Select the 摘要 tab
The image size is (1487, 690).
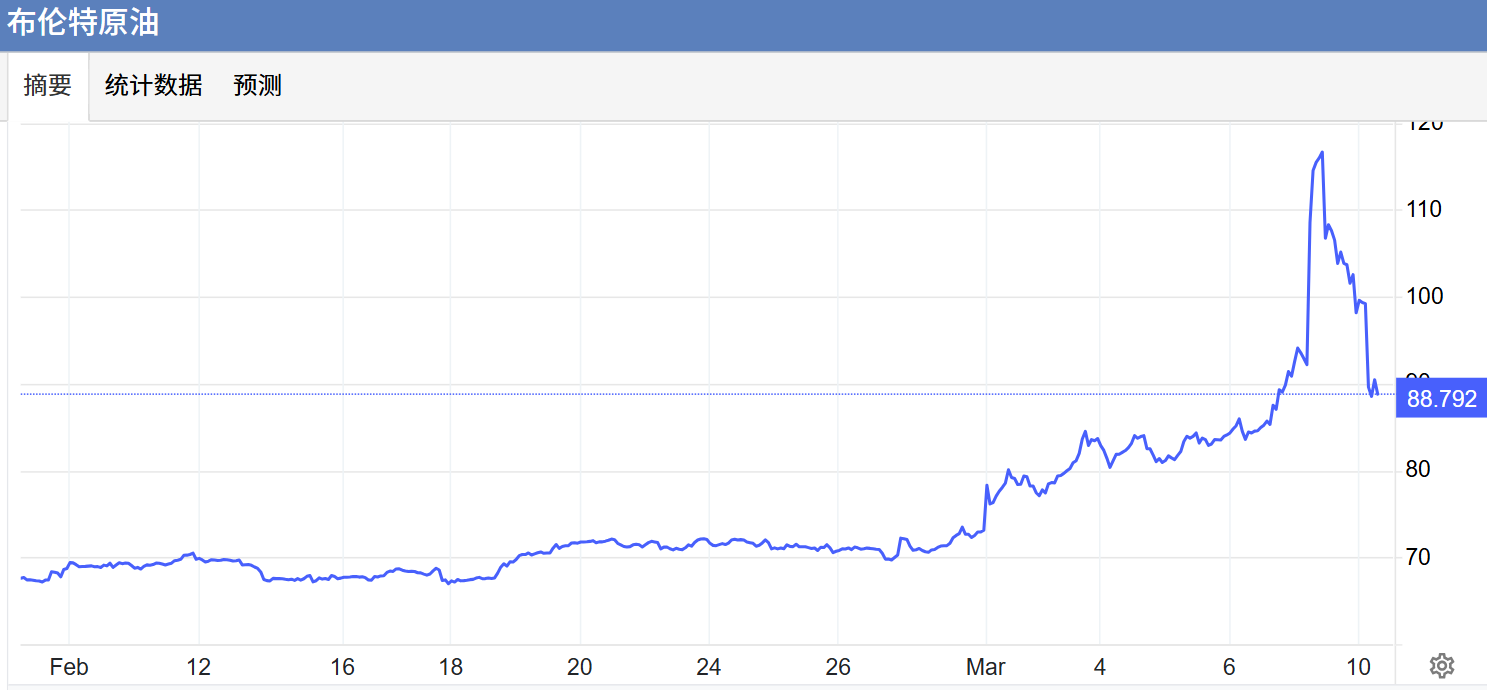point(48,86)
